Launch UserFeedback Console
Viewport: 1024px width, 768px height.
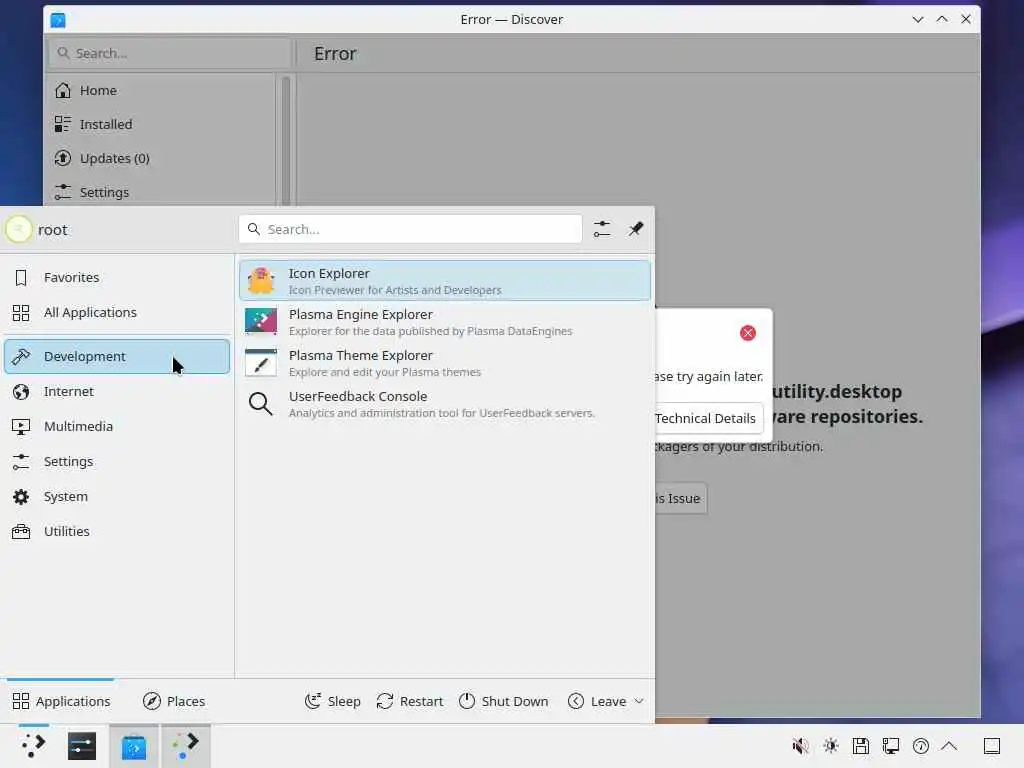tap(445, 404)
